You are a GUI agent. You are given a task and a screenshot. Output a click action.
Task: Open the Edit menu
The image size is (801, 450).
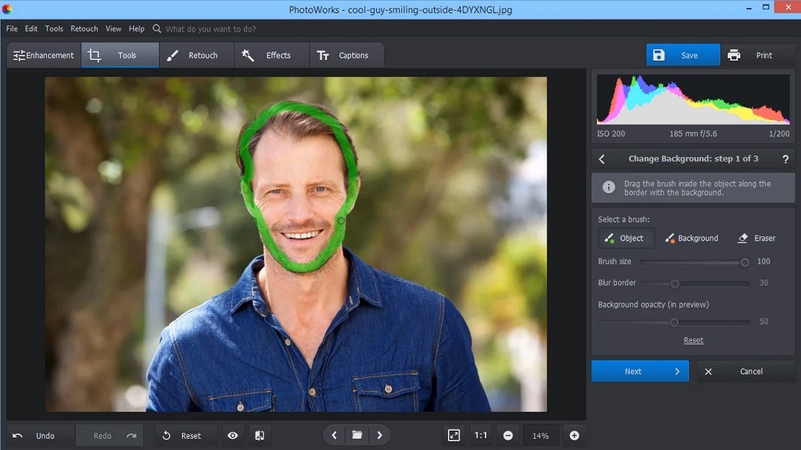pos(31,29)
